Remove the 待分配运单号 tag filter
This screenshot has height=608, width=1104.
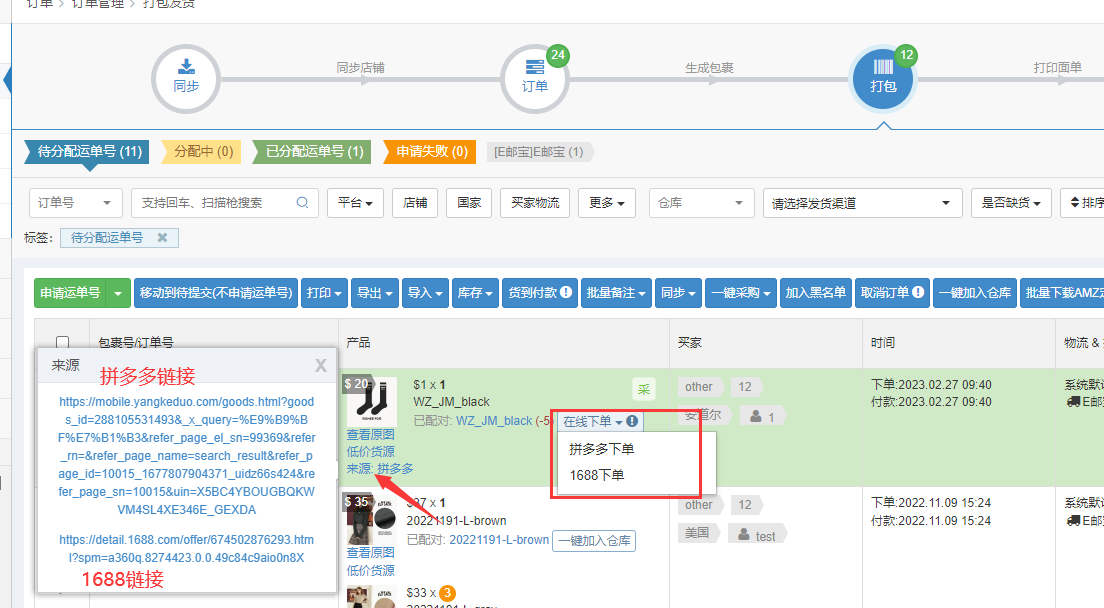click(x=162, y=237)
